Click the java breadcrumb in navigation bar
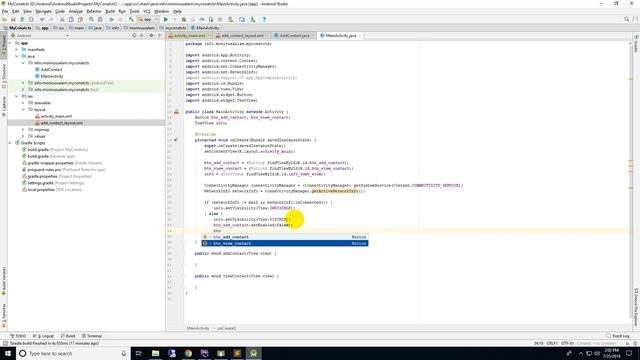 tap(95, 28)
